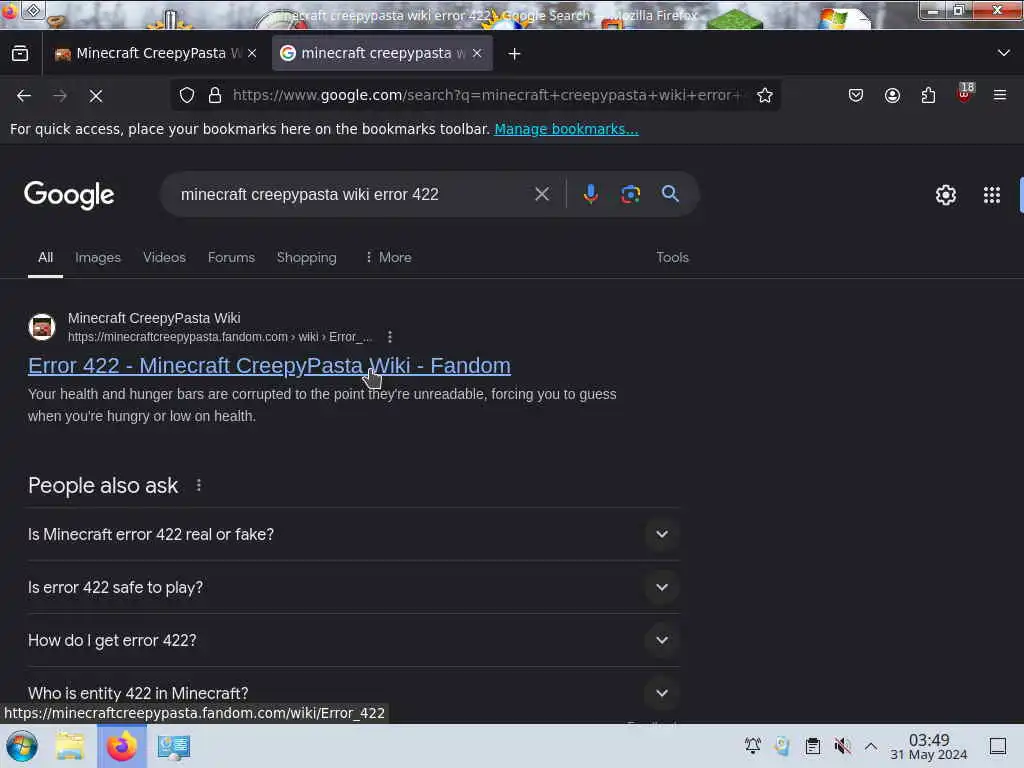Save page to Pocket

tap(856, 95)
